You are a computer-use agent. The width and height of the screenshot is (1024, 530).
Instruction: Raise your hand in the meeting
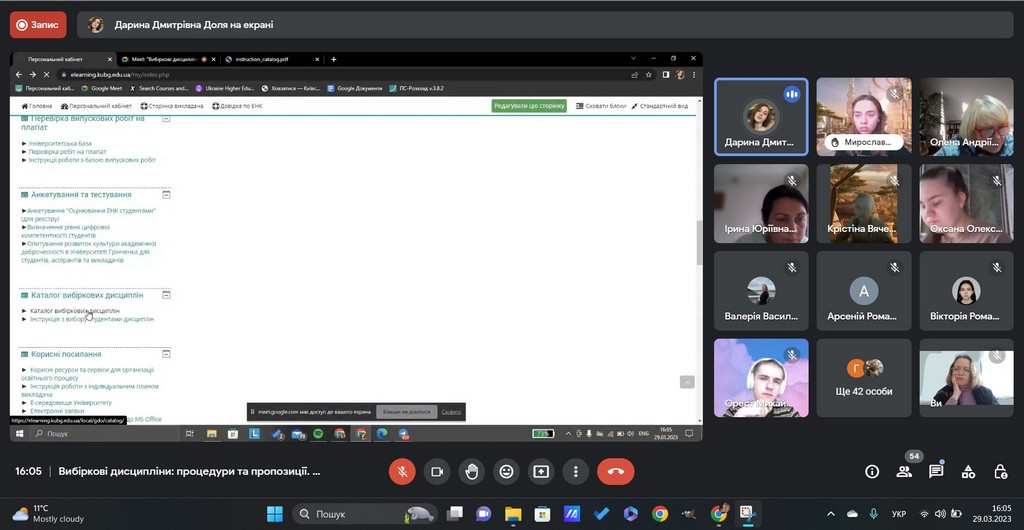[471, 471]
